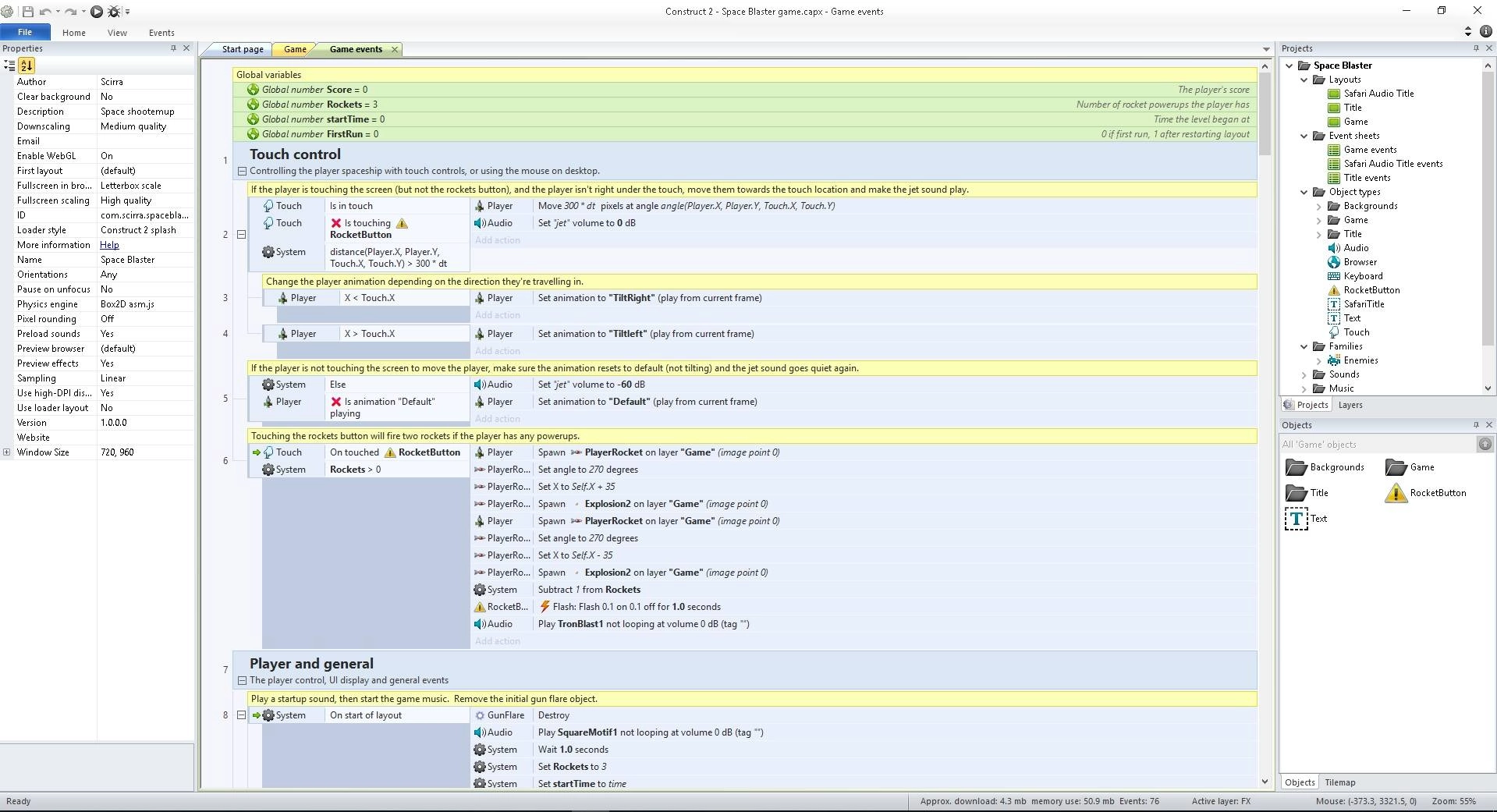Click the SafariTitle text object icon
The image size is (1497, 812).
(x=1334, y=304)
